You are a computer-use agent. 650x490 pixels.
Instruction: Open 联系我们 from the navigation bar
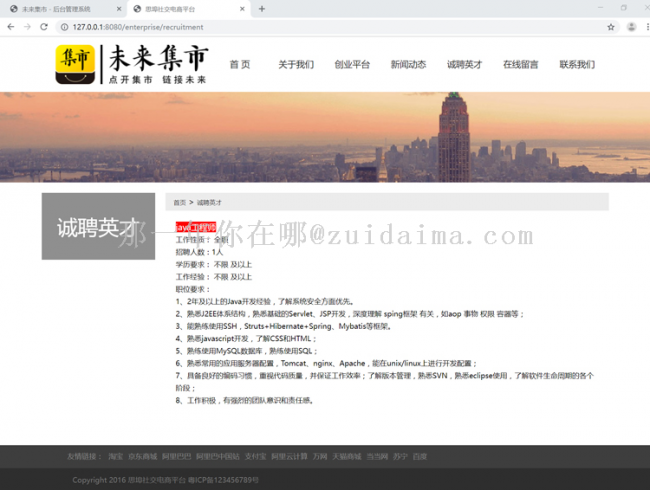(577, 64)
